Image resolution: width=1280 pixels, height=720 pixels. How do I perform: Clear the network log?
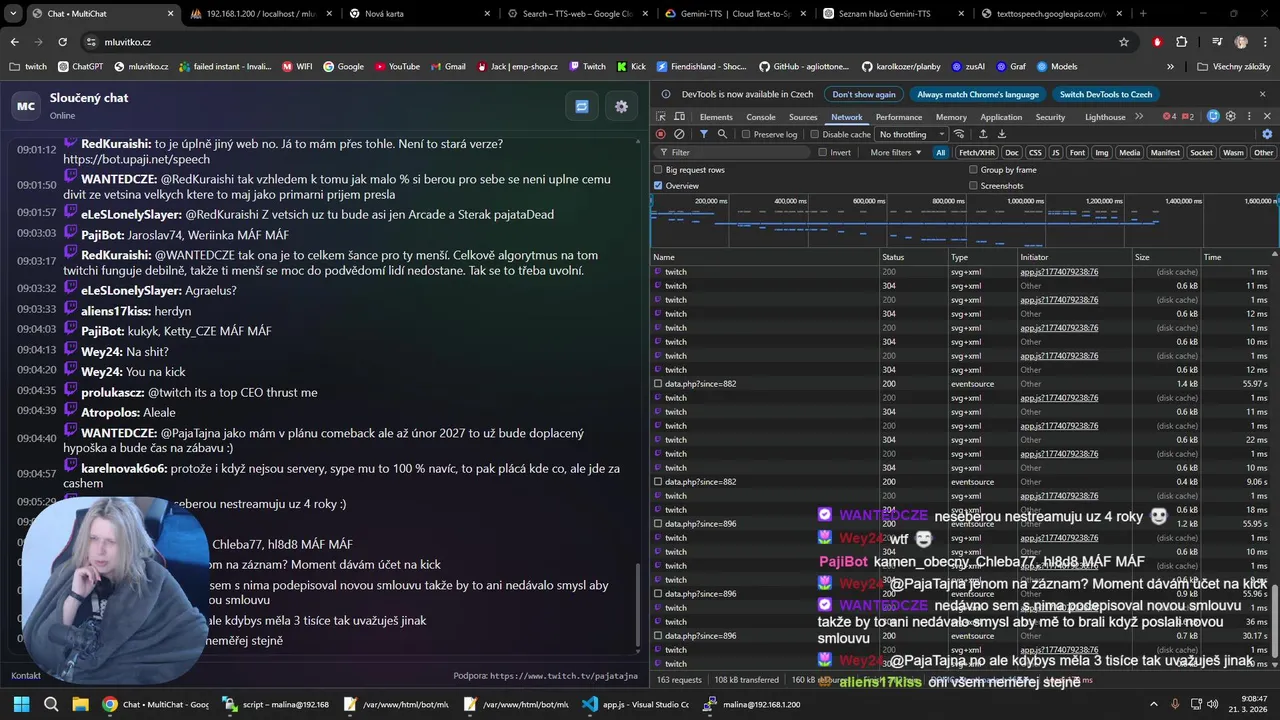679,134
